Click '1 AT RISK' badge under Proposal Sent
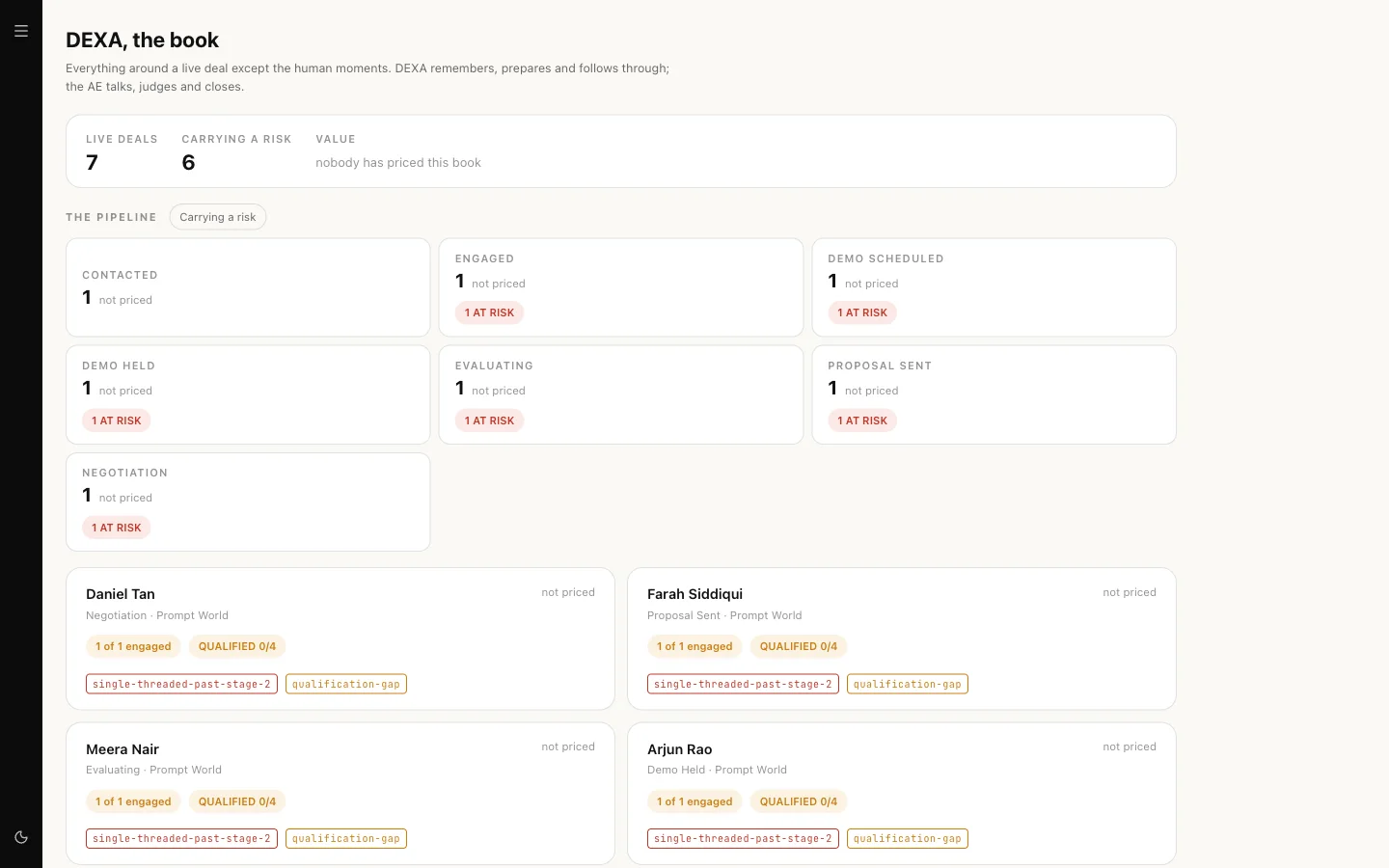This screenshot has width=1389, height=868. pyautogui.click(x=862, y=420)
